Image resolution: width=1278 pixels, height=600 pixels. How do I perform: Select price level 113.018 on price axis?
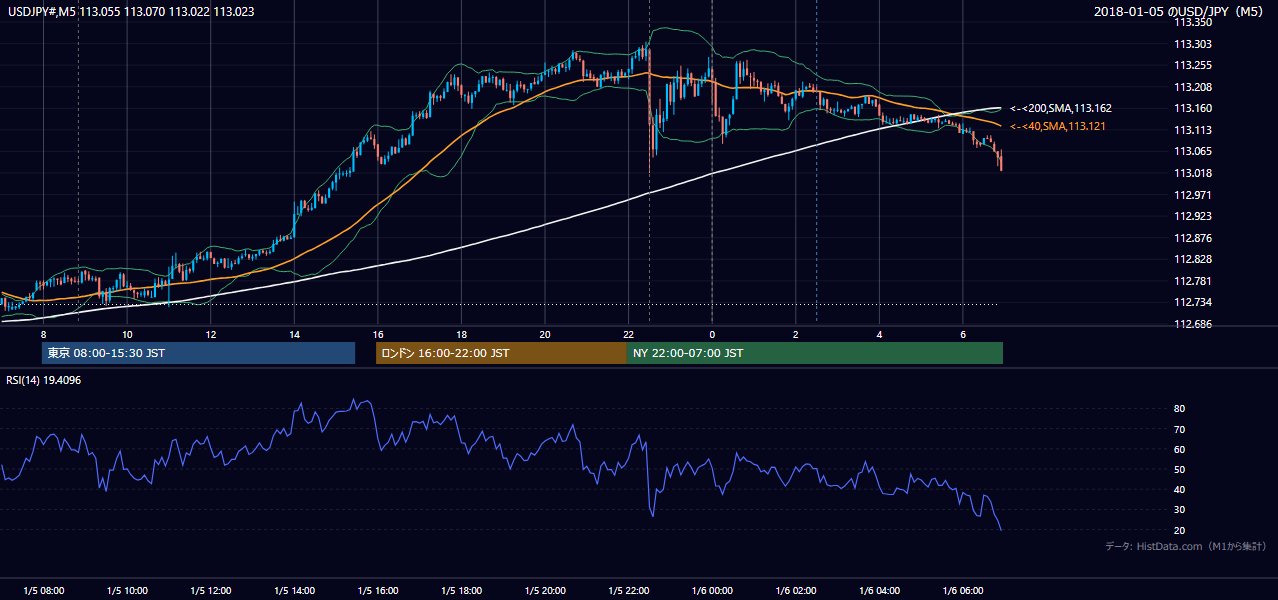[x=1192, y=173]
